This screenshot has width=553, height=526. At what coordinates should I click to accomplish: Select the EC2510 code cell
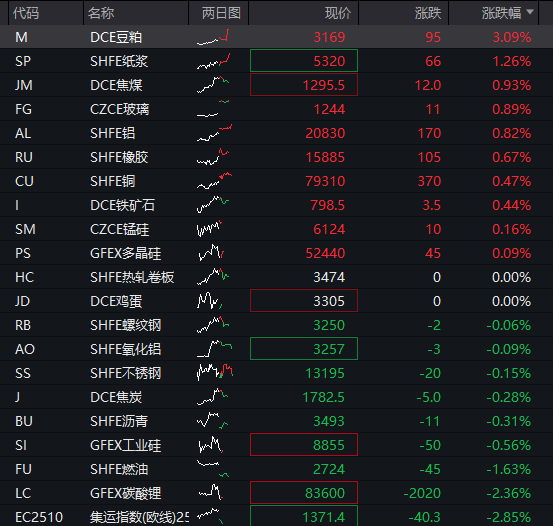pyautogui.click(x=39, y=517)
